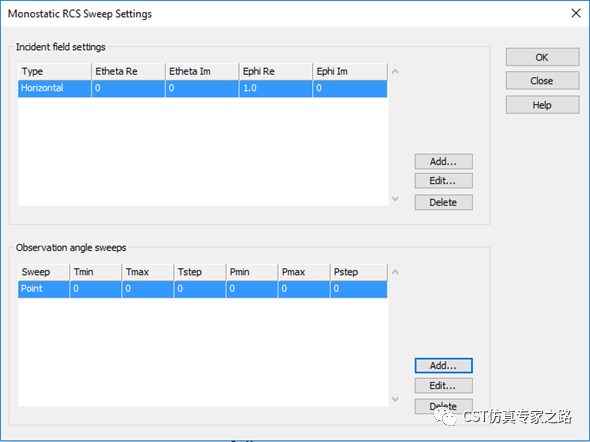The image size is (590, 442).
Task: Click the Close button on the right
Action: [542, 81]
